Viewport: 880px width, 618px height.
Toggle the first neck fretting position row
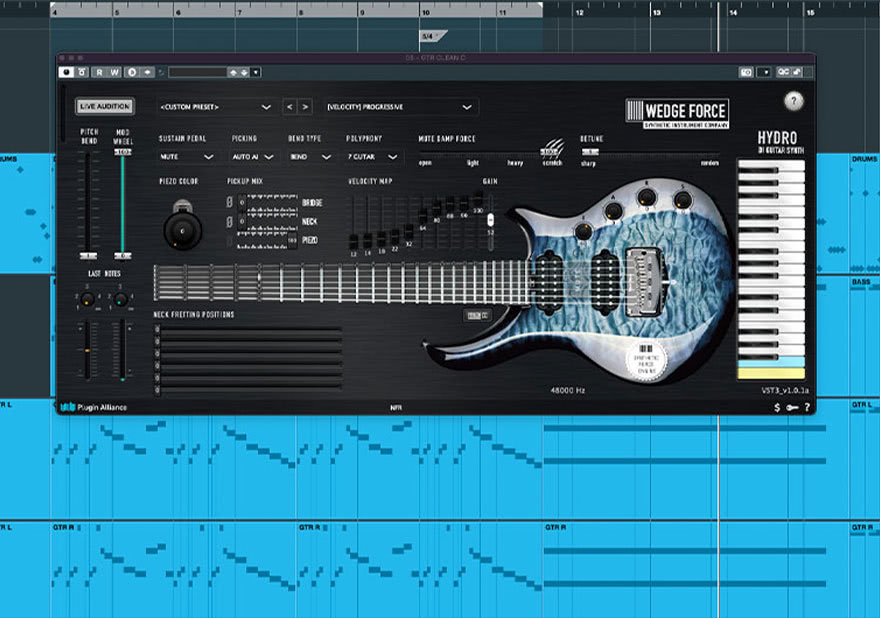tap(248, 329)
